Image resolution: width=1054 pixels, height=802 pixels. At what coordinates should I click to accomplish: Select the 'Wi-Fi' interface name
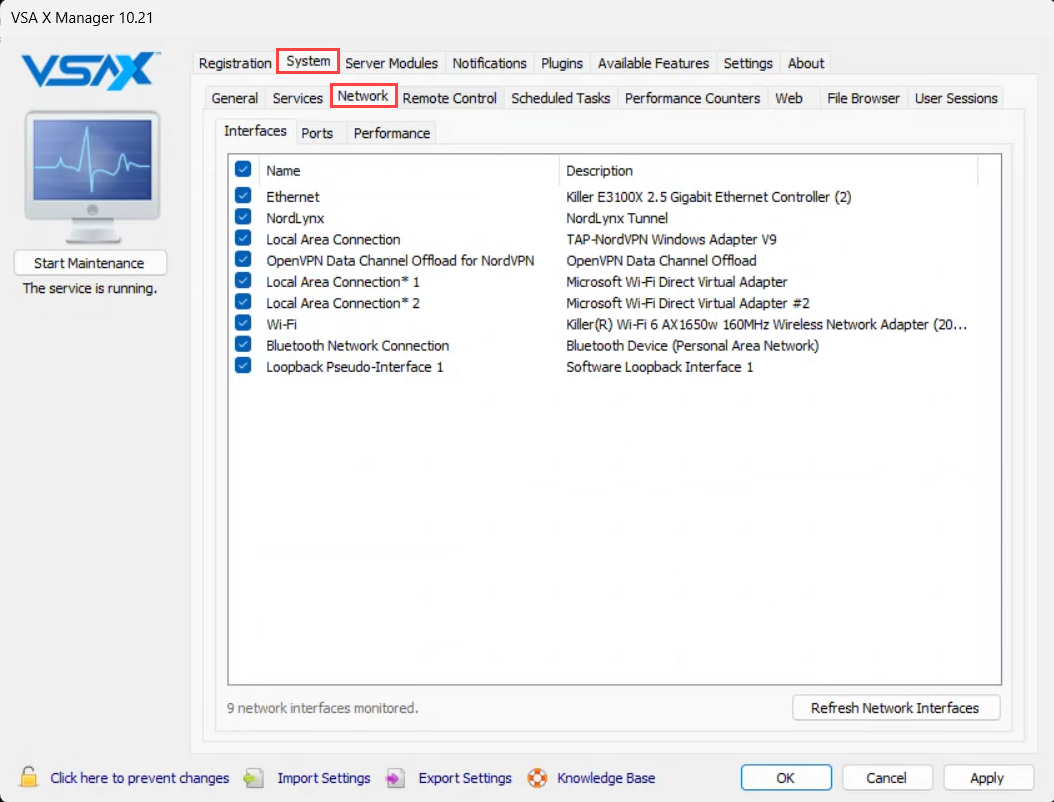tap(282, 324)
